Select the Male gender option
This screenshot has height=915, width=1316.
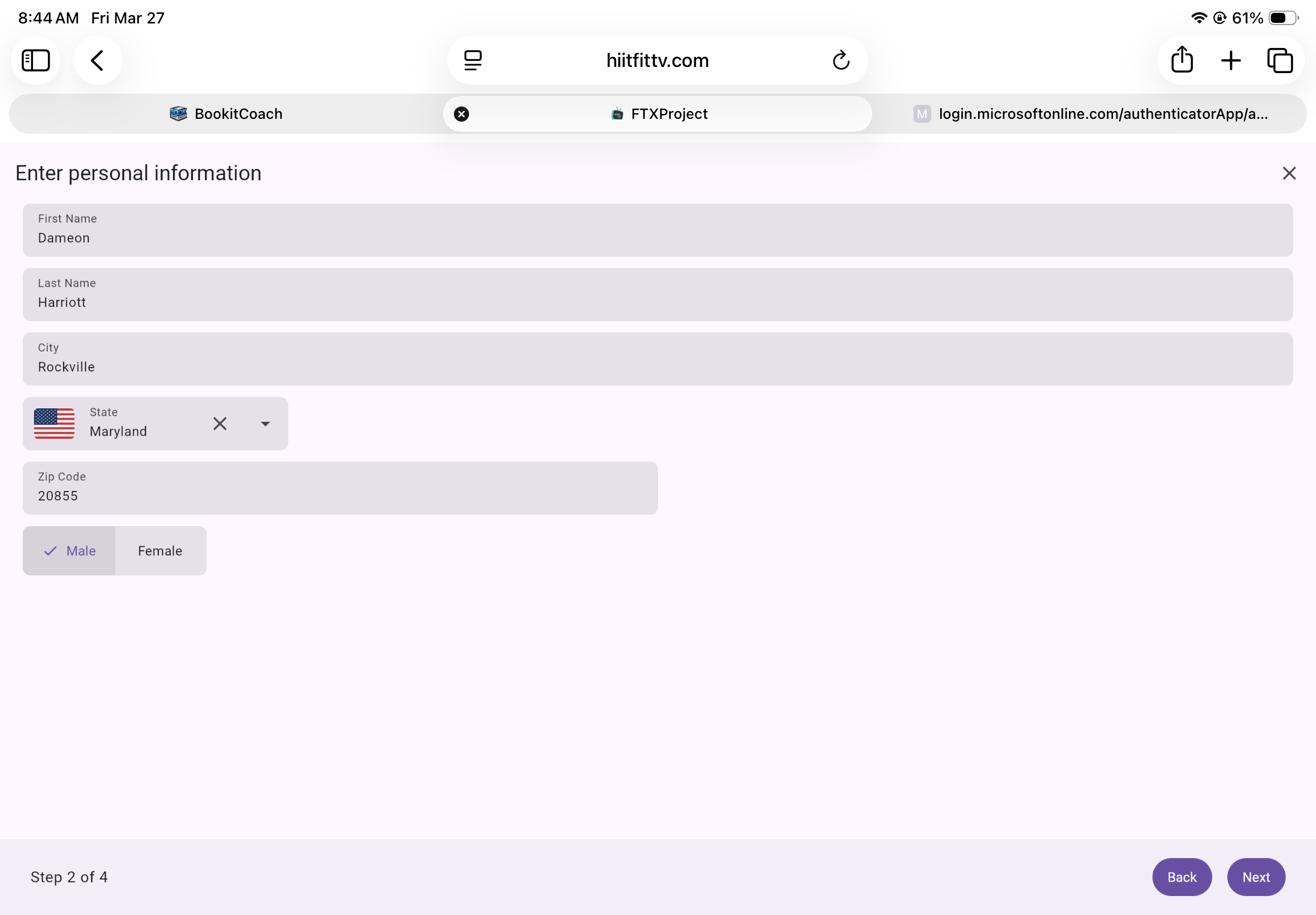pos(70,551)
